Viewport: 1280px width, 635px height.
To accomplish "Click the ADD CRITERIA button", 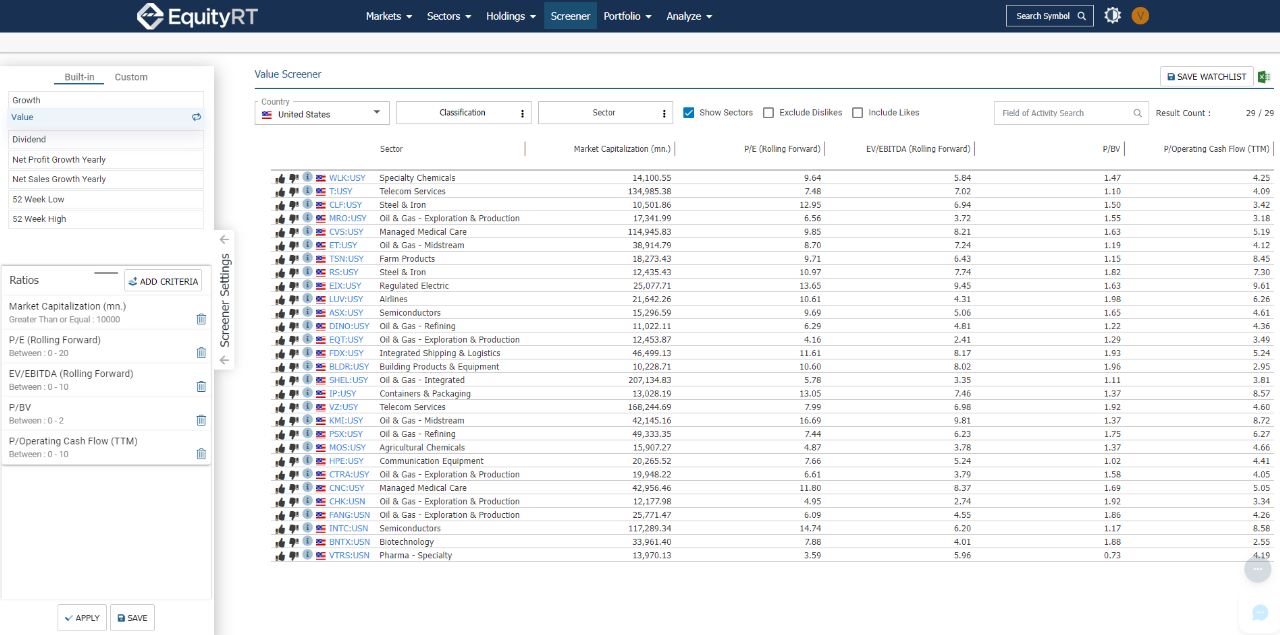I will (x=163, y=281).
